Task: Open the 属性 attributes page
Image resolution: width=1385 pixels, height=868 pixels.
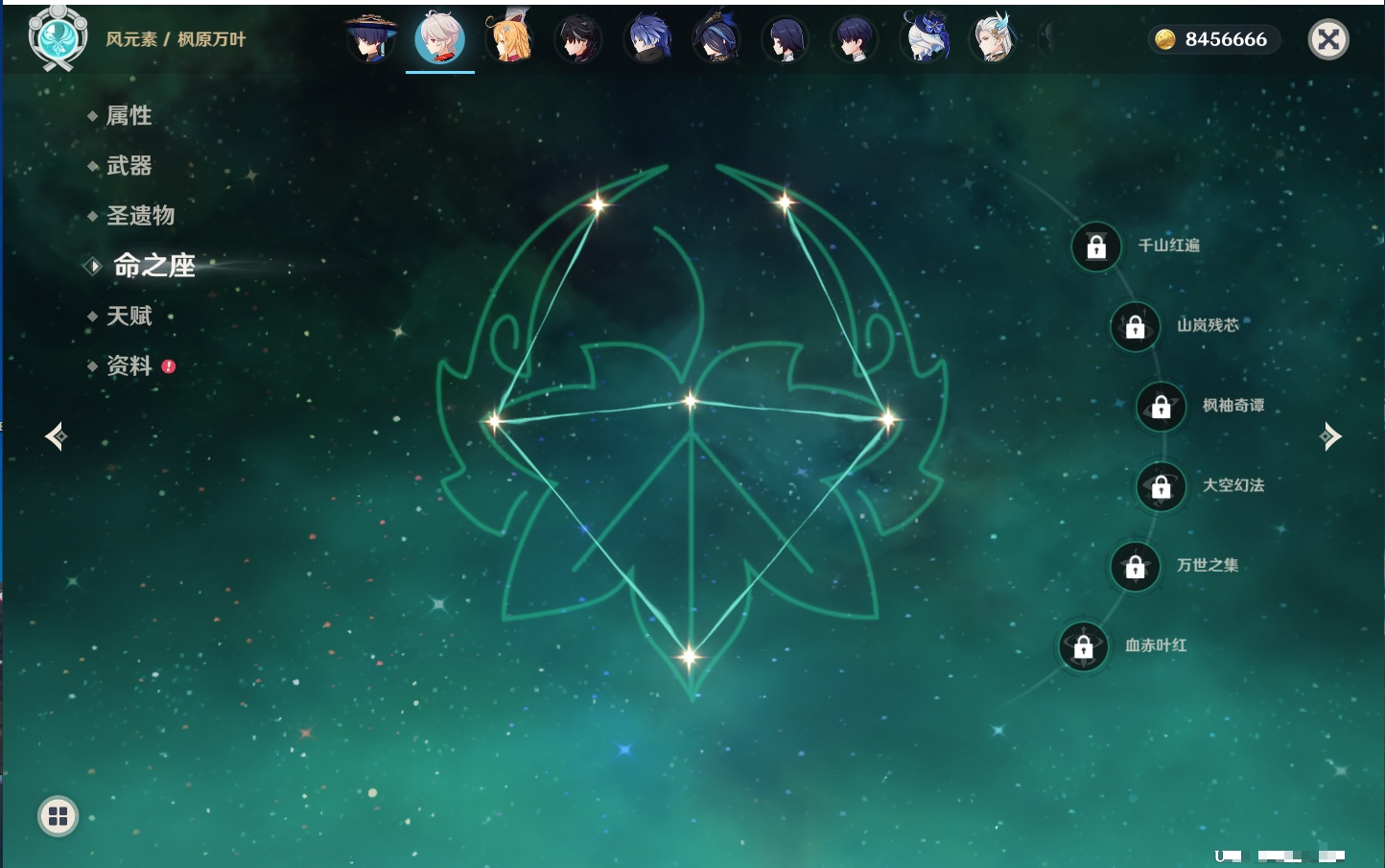Action: pos(129,116)
